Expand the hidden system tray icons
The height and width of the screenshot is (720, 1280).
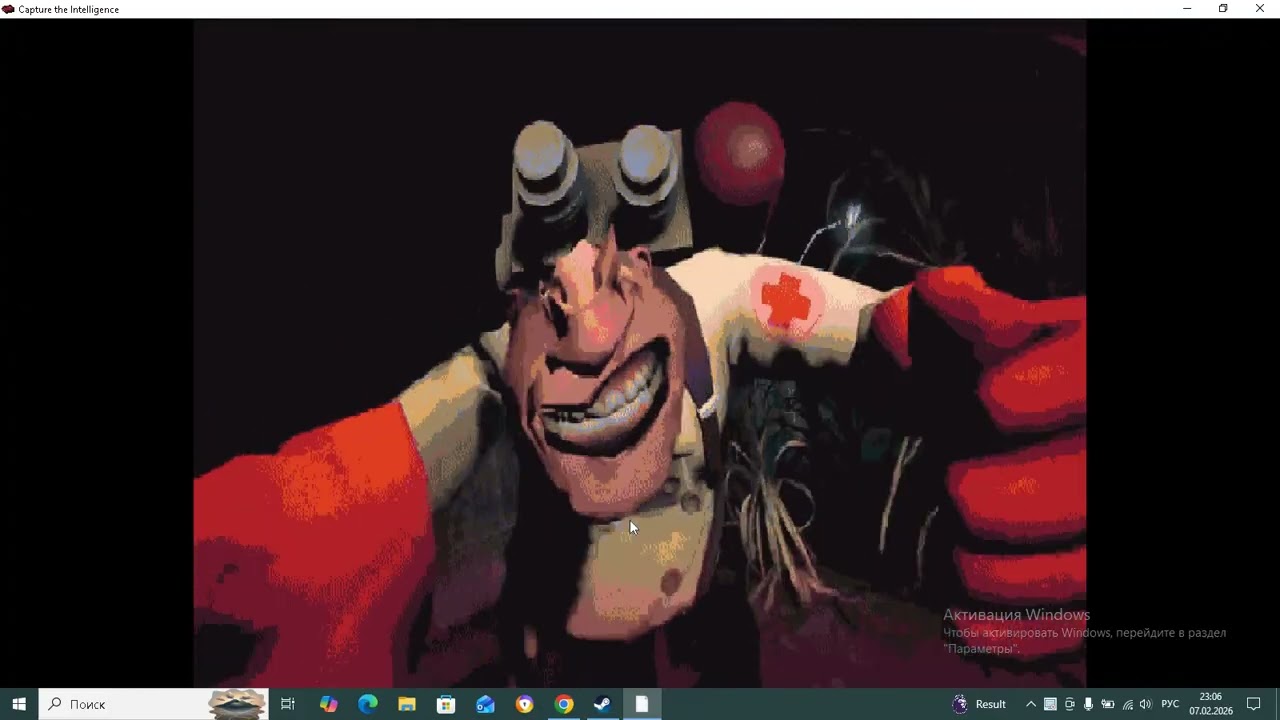[1031, 704]
